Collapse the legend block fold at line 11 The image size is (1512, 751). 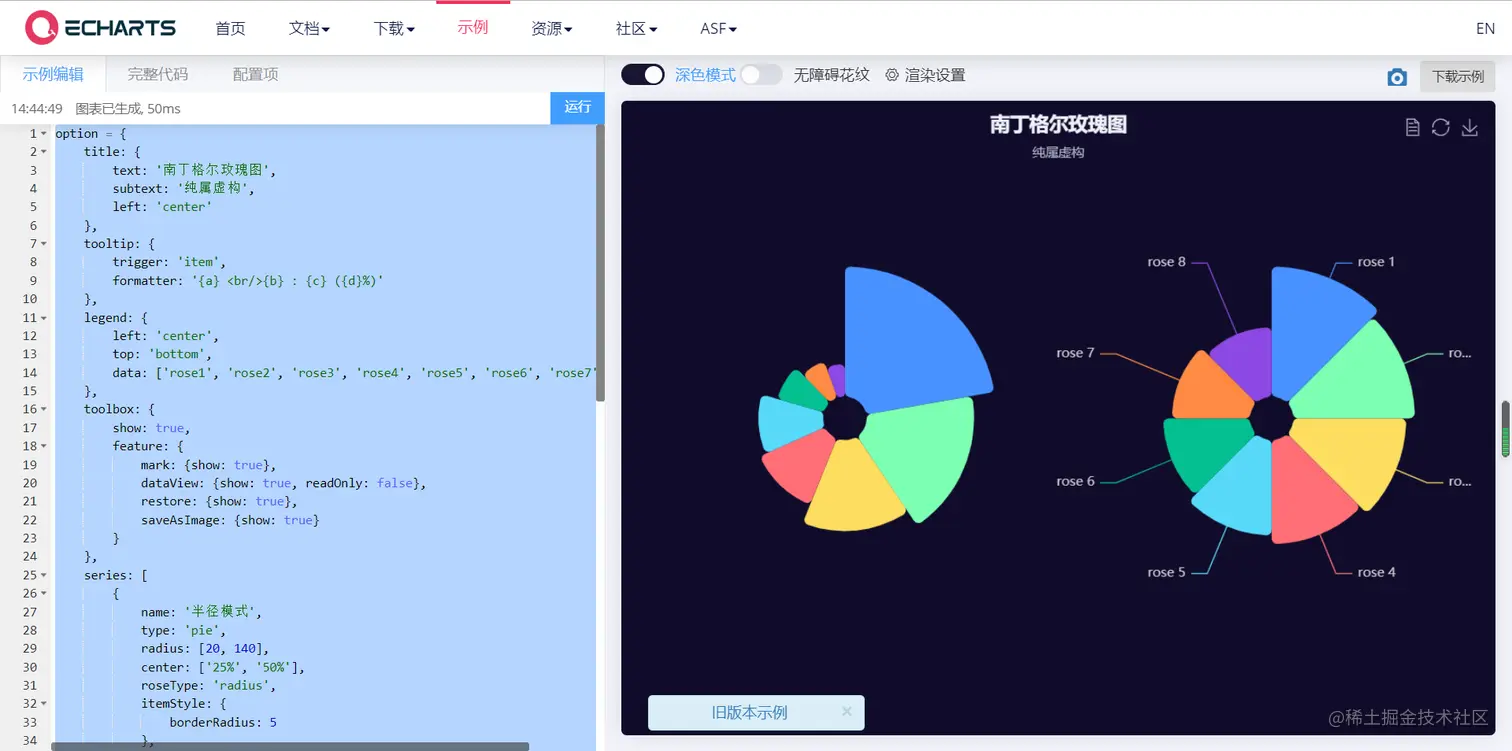44,317
